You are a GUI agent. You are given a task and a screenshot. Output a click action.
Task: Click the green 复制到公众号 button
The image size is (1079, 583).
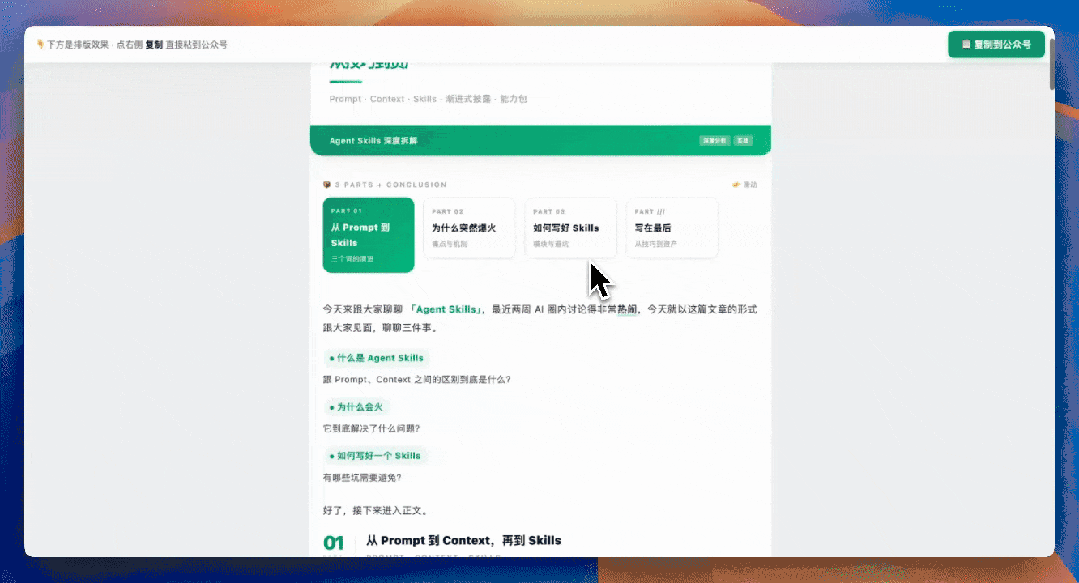tap(996, 44)
